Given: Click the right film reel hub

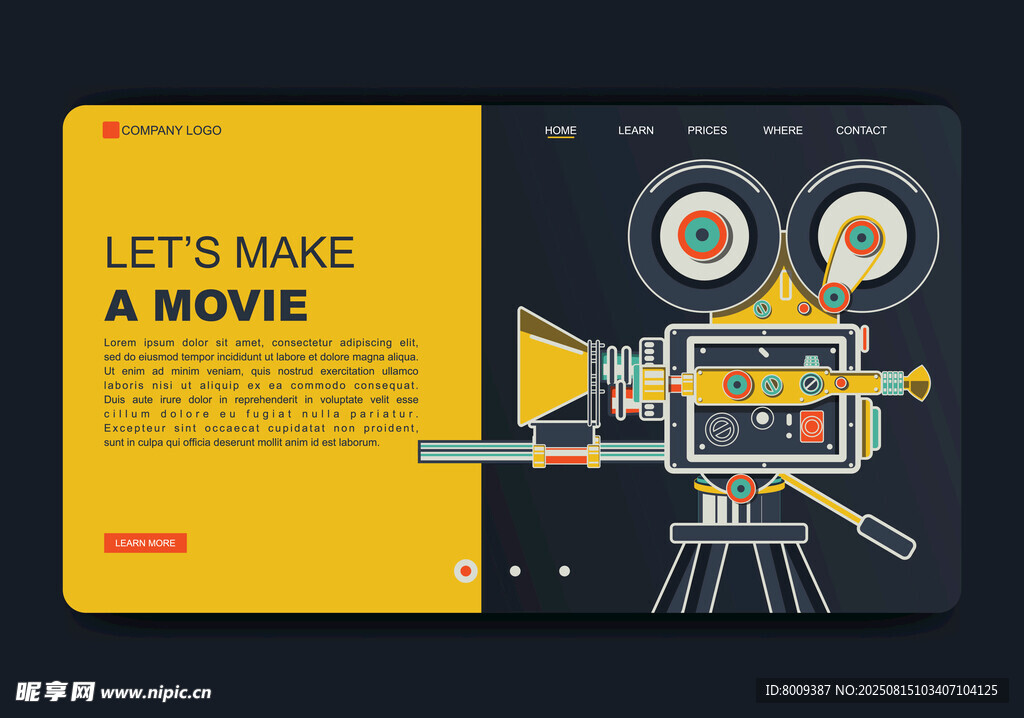Looking at the screenshot, I should 861,237.
